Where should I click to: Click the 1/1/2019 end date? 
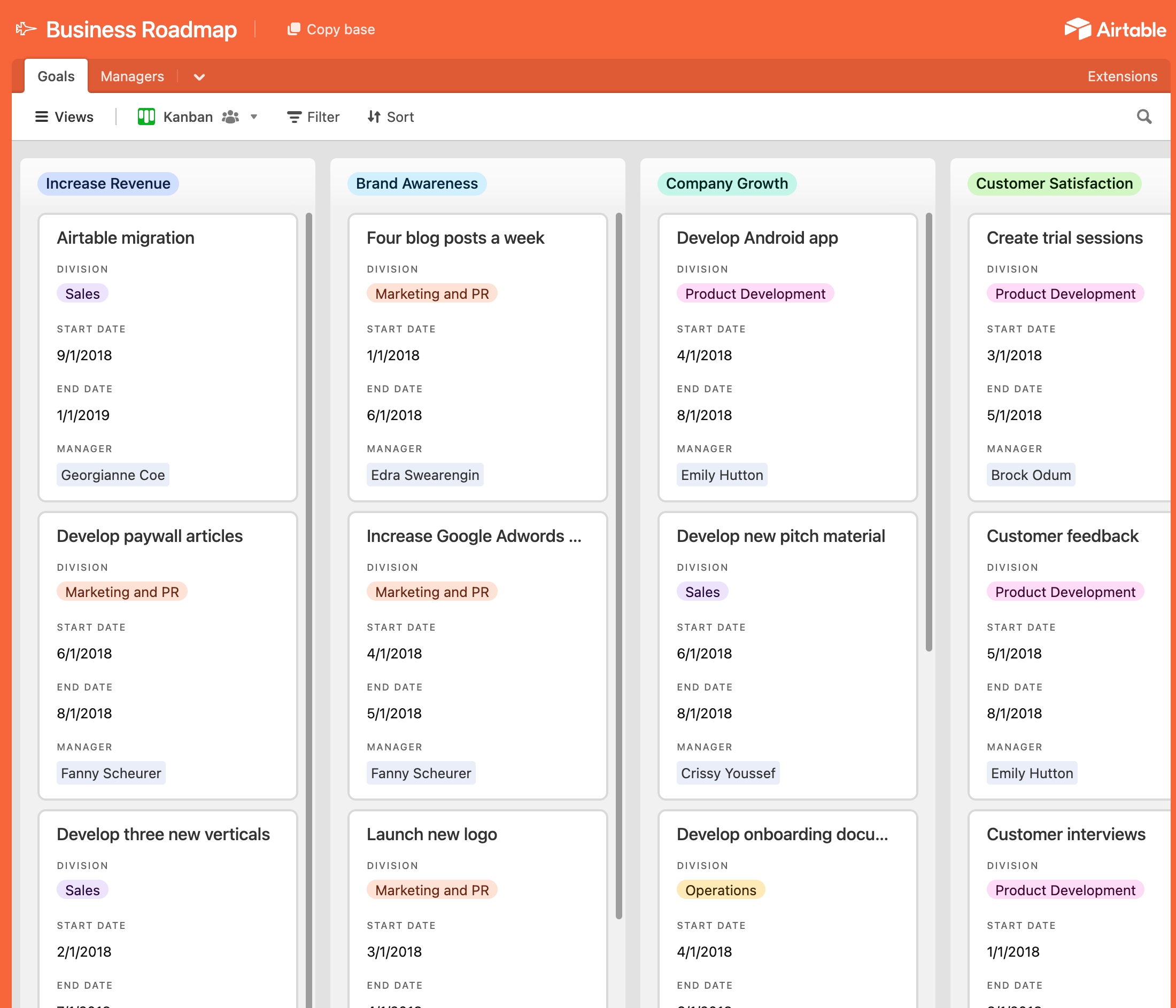point(83,415)
